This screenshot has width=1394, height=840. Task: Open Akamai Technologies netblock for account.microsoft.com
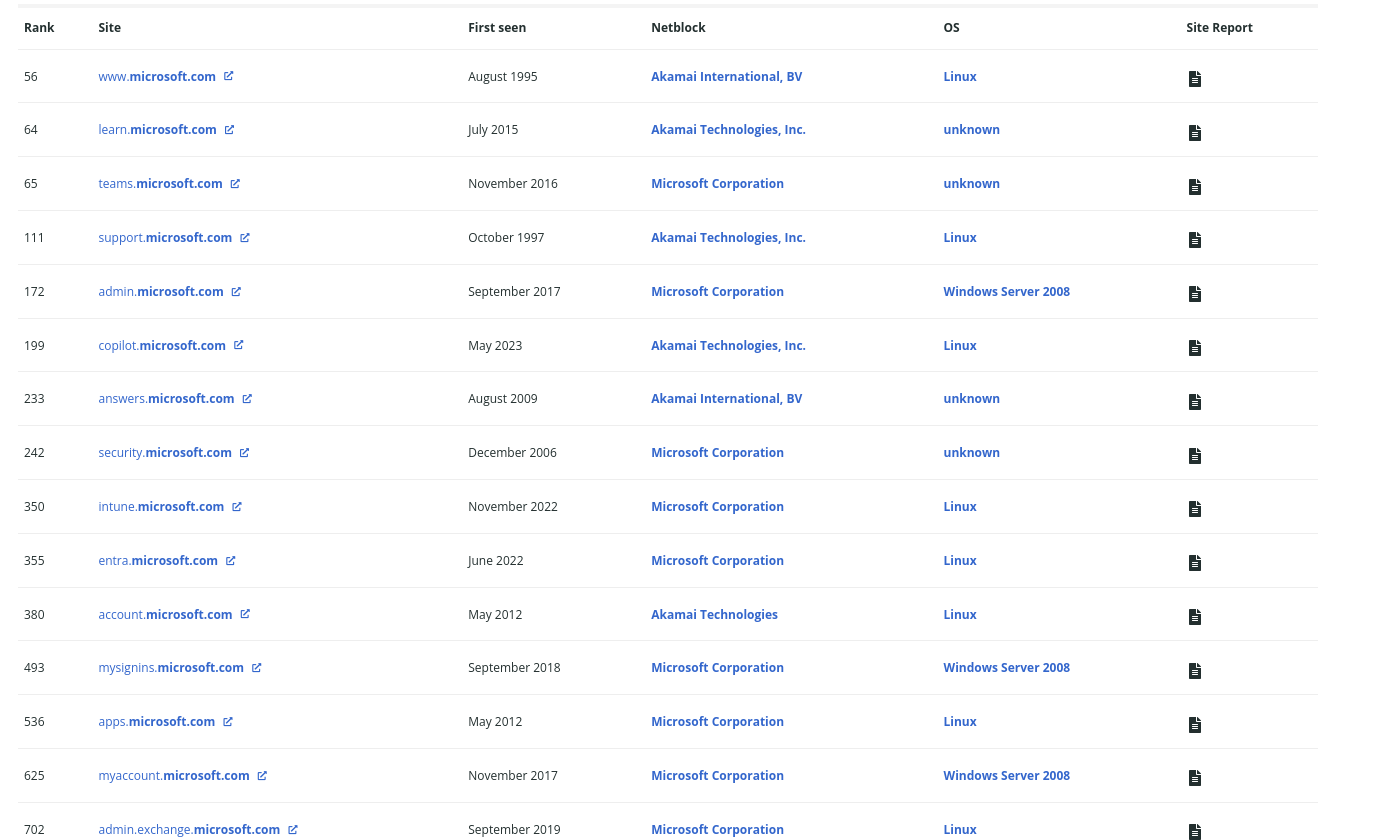[714, 615]
